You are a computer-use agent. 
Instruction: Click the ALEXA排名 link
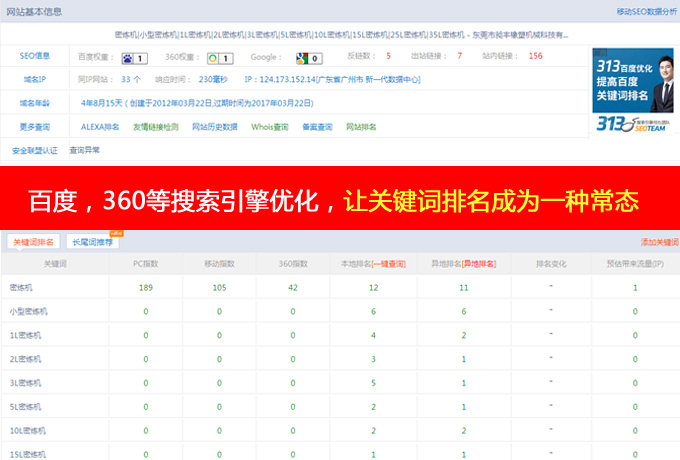tap(100, 127)
